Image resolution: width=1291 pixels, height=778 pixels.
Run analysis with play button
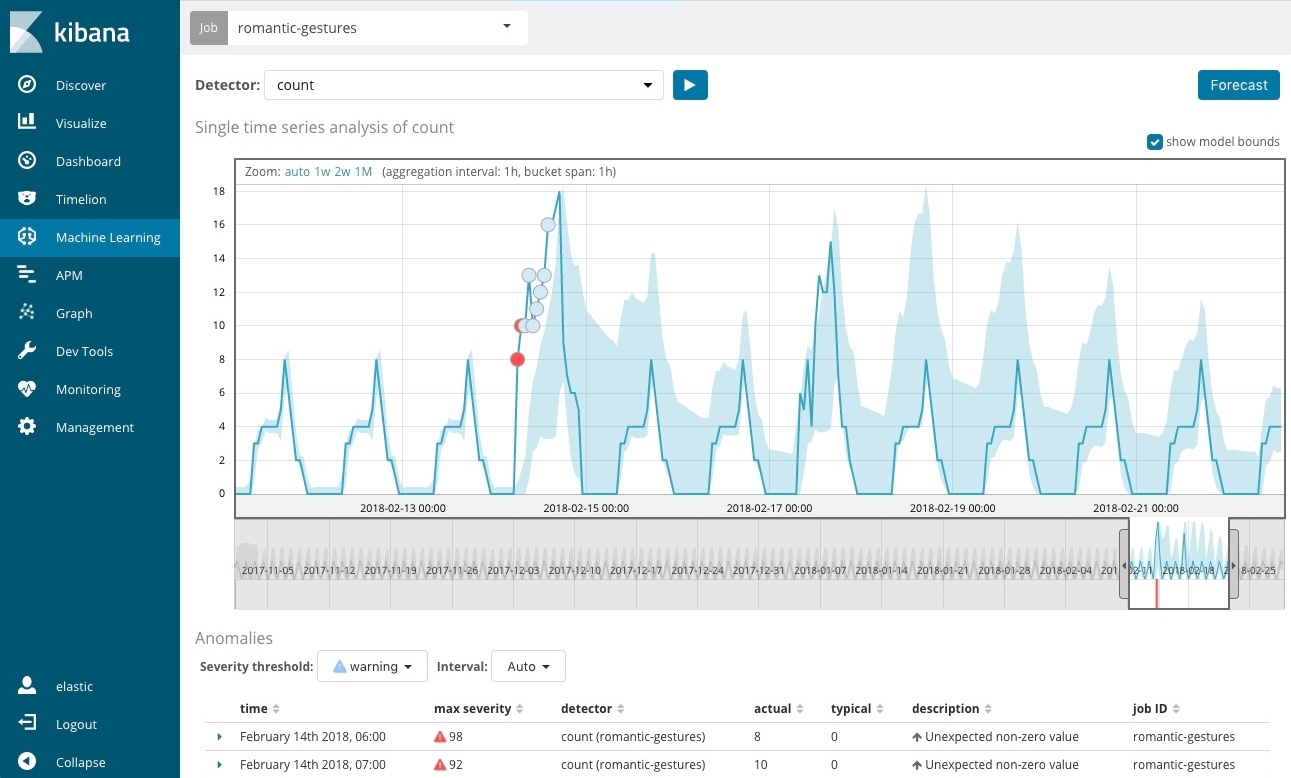[690, 85]
